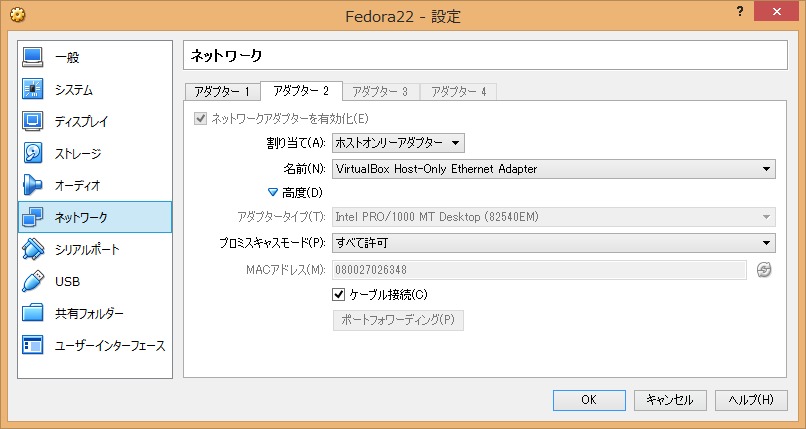Select the アダプター 2 tab
Screen dimensions: 806x429
click(x=301, y=91)
